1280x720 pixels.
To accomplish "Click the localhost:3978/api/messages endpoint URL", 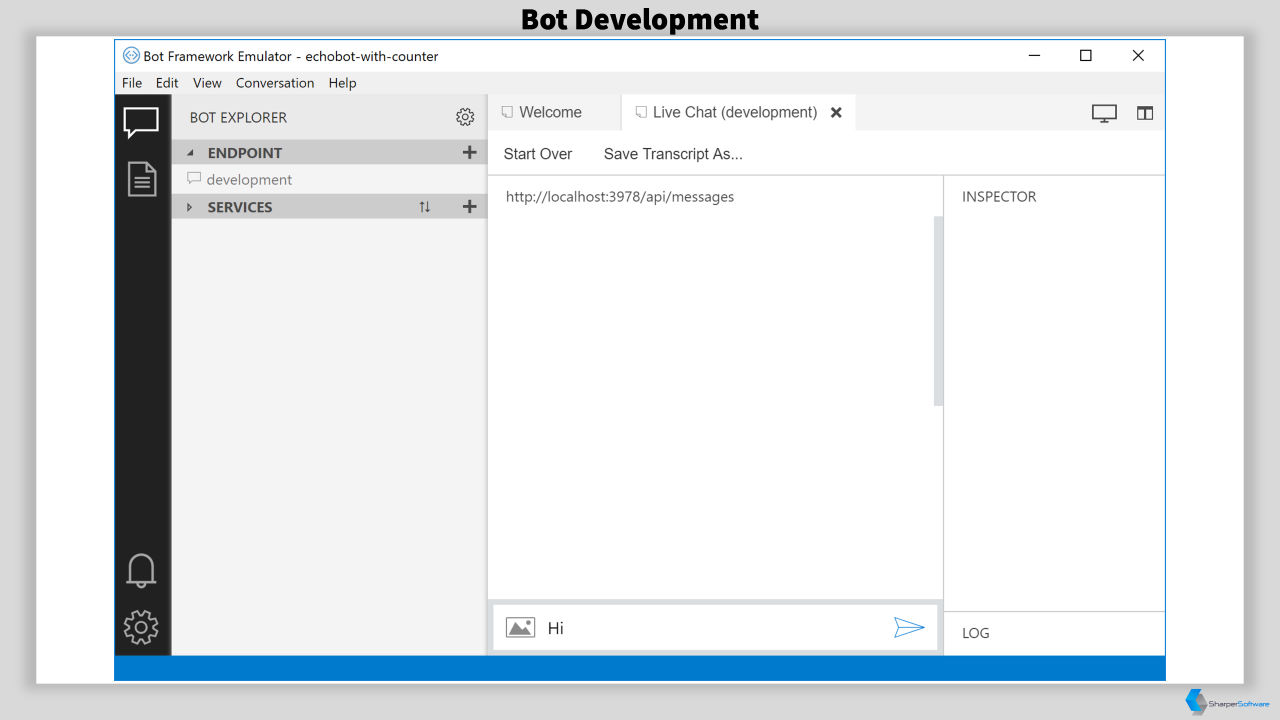I will 620,197.
